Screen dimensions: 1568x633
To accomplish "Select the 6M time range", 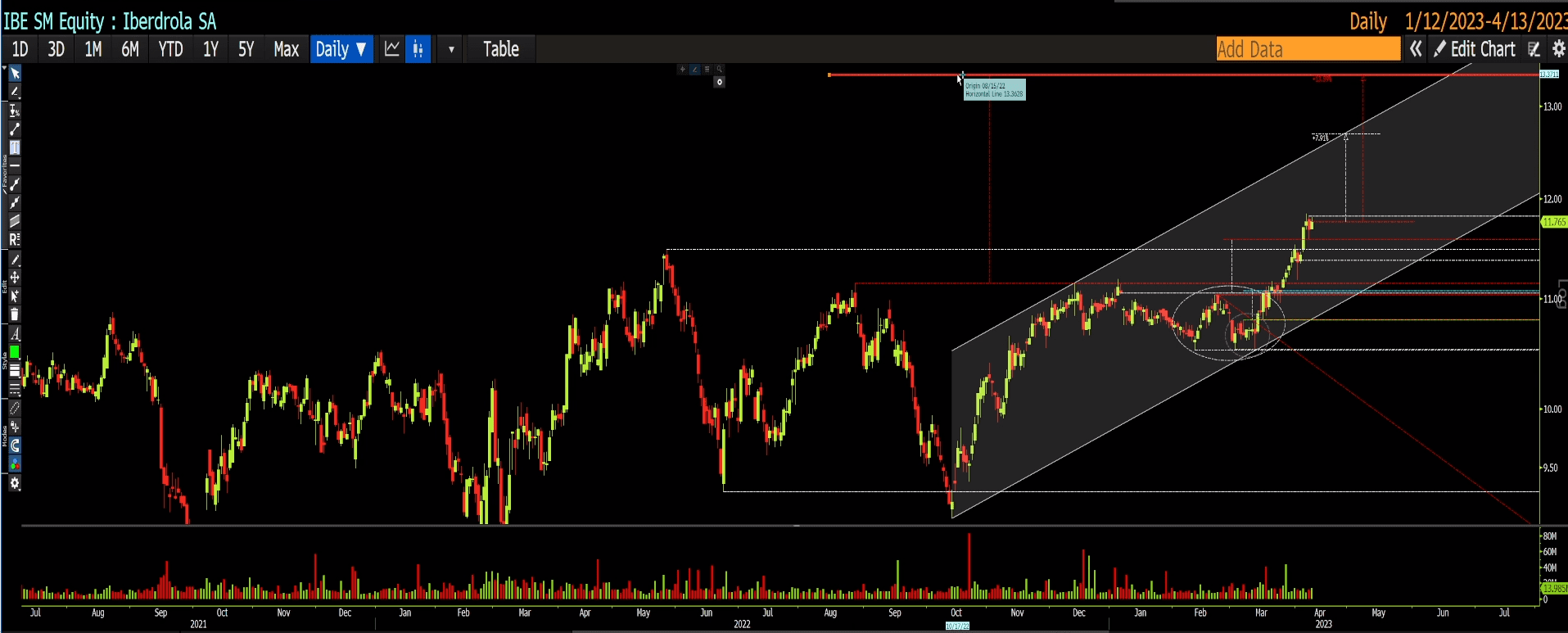I will pos(130,49).
